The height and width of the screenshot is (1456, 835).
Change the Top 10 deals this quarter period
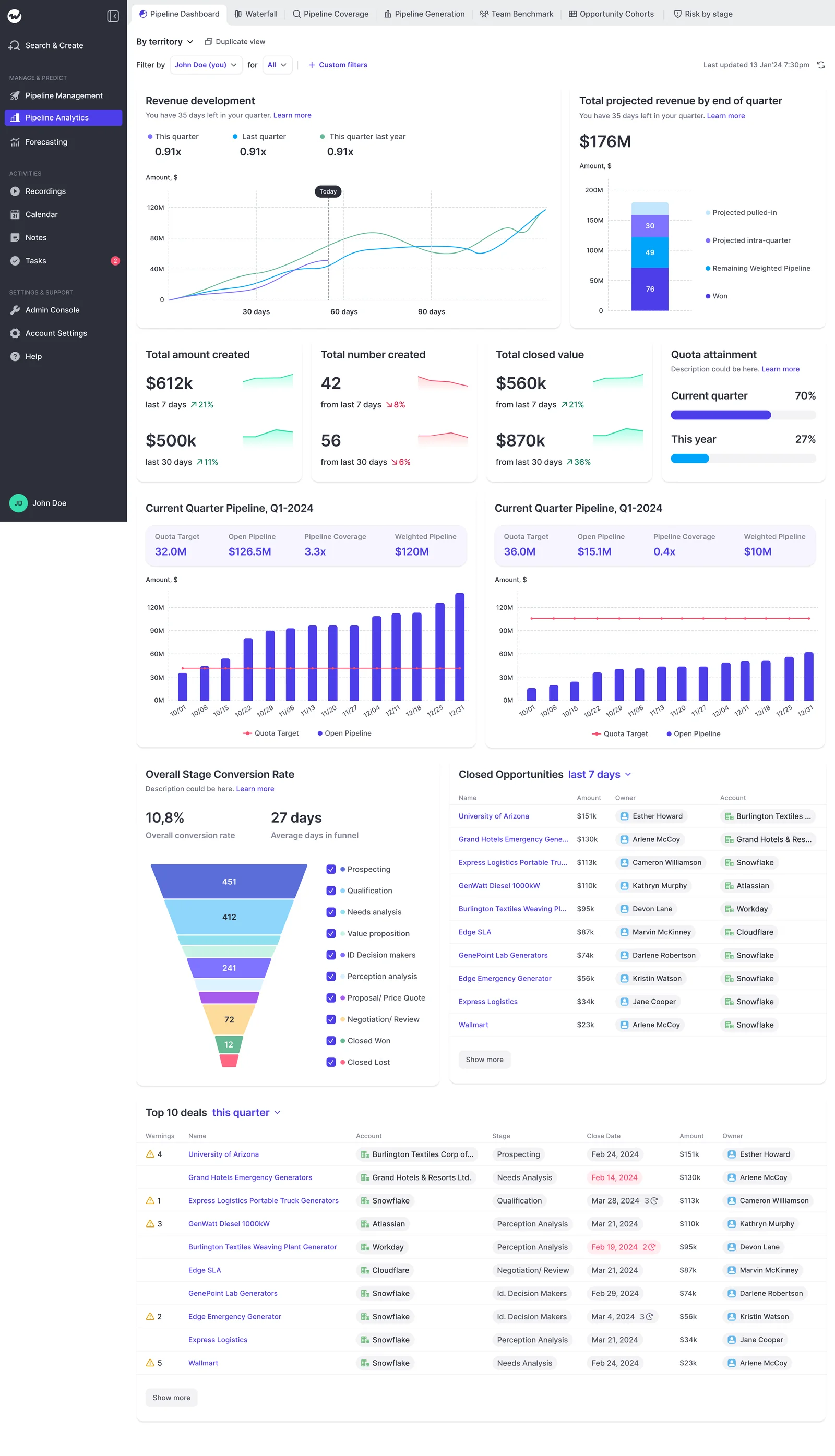(246, 1113)
